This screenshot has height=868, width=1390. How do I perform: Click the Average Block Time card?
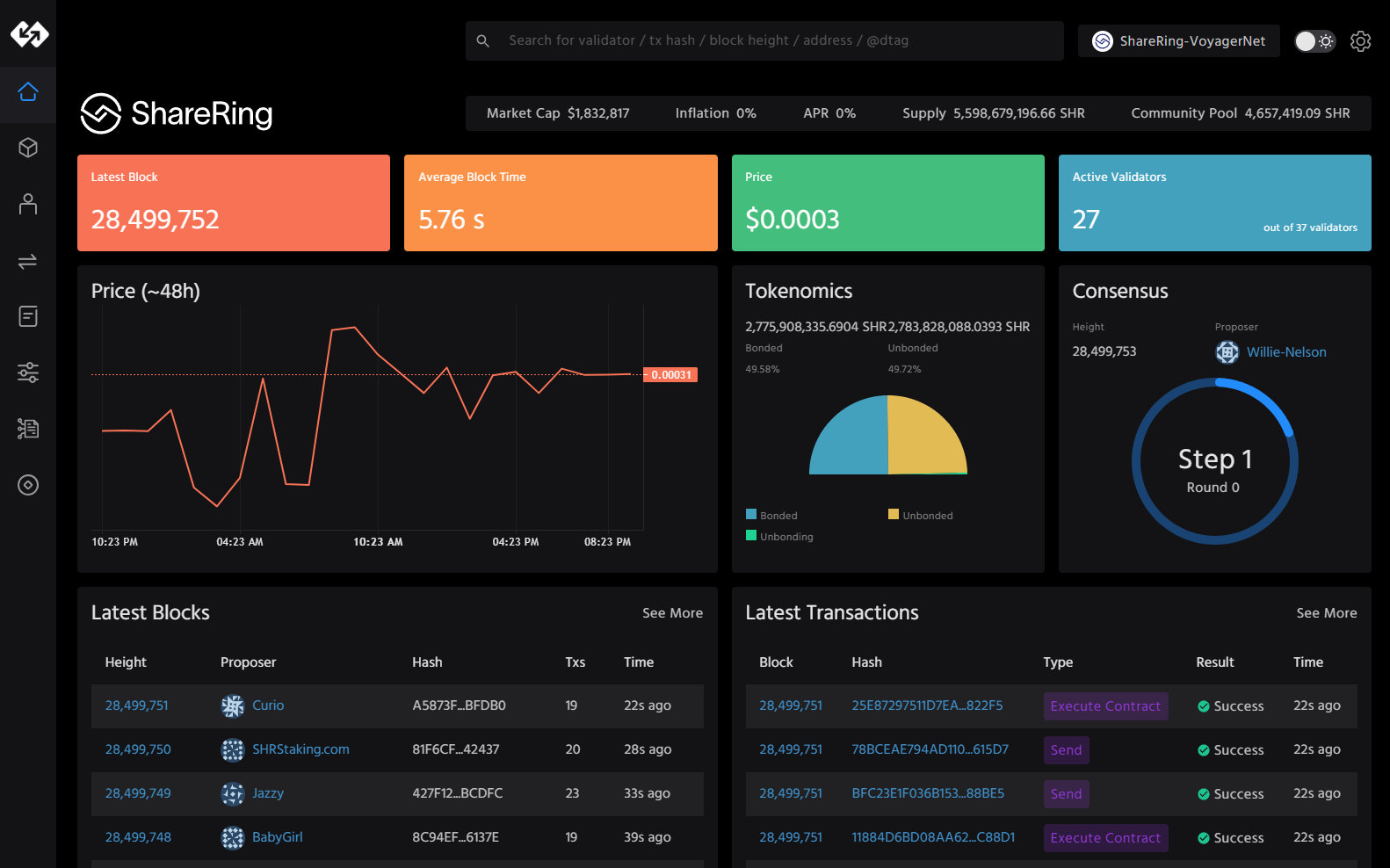[561, 203]
